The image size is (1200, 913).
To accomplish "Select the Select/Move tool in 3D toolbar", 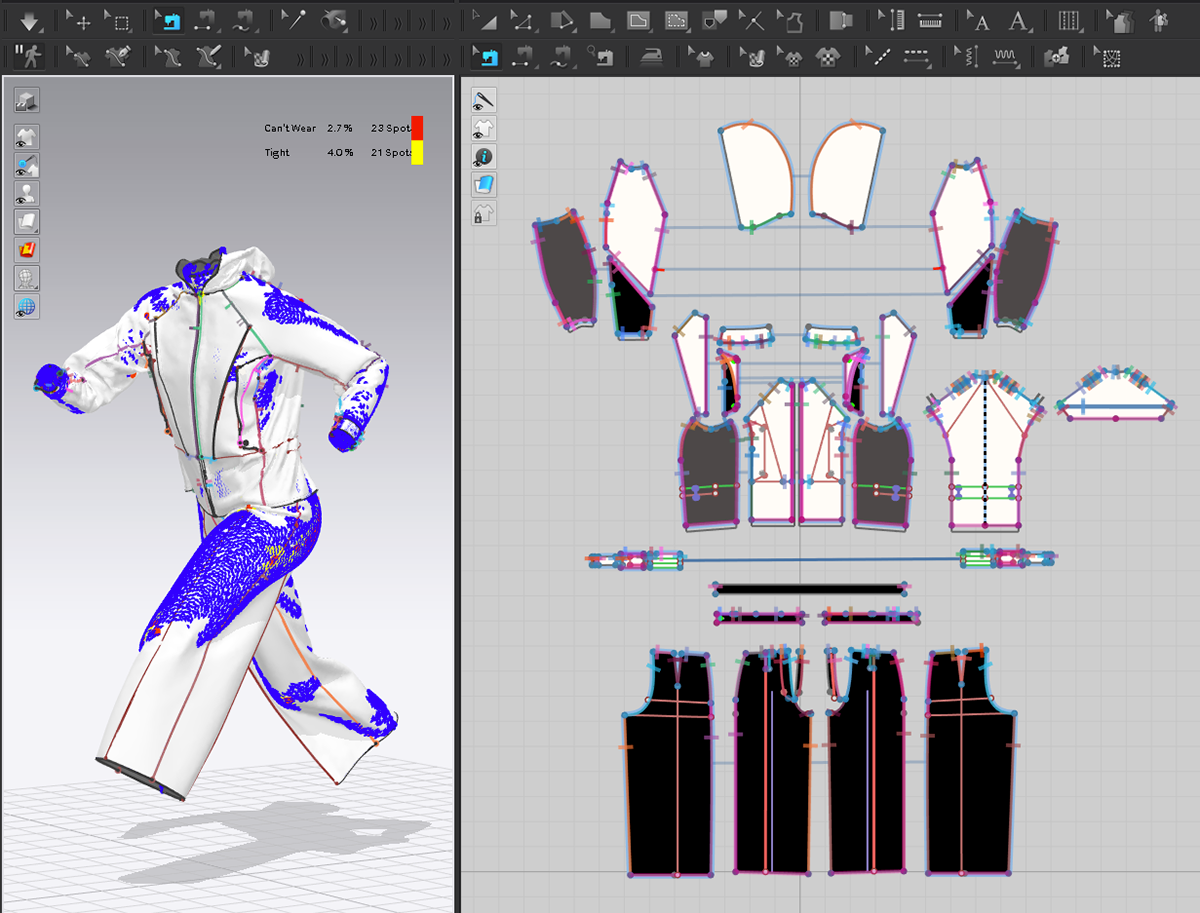I will coord(79,20).
